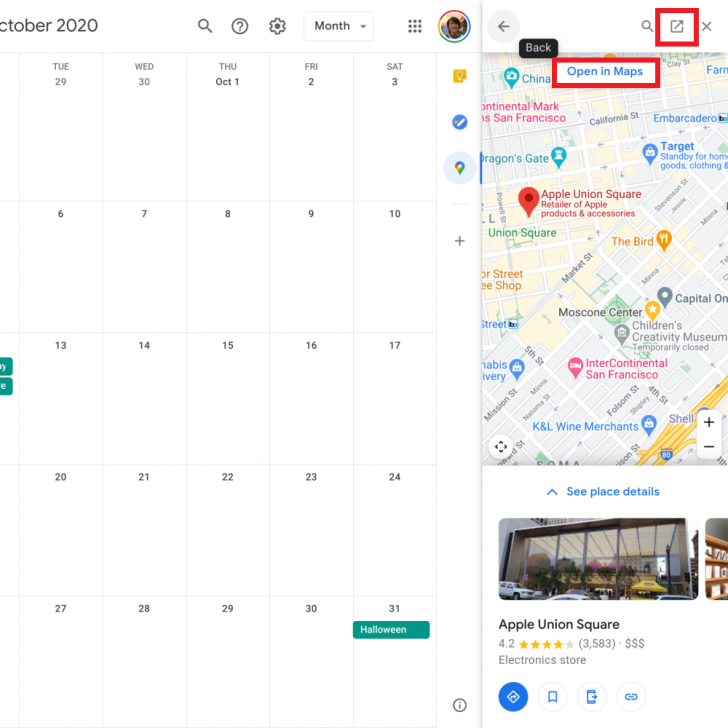This screenshot has width=728, height=728.
Task: Select Thursday Oct 1 date
Action: point(228,82)
